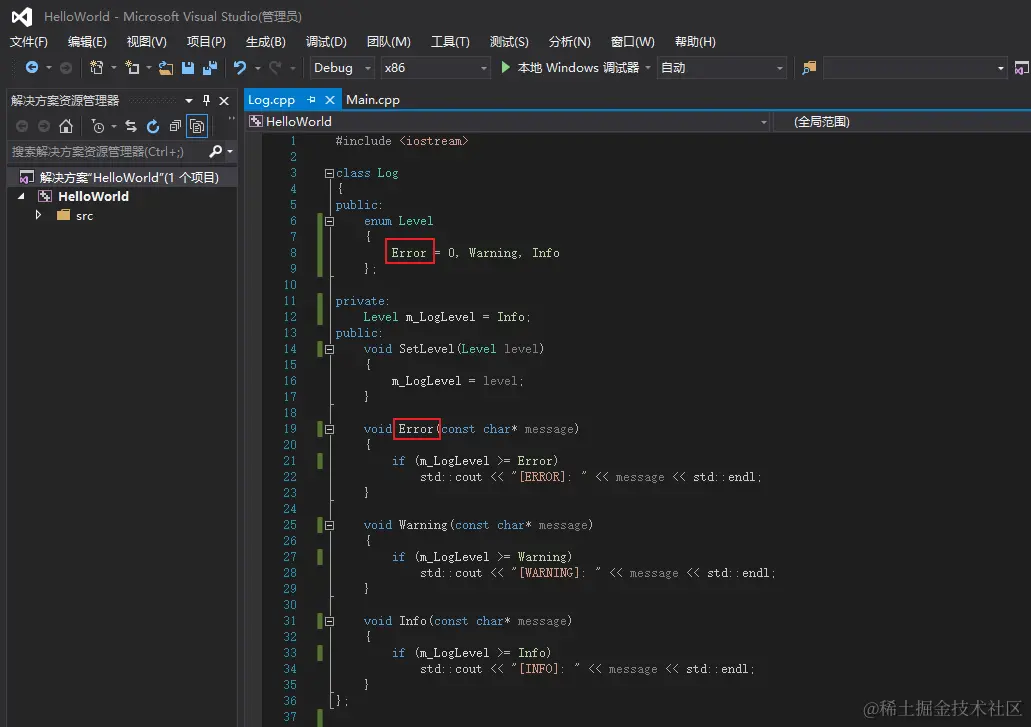The height and width of the screenshot is (727, 1031).
Task: Click the New Project toolbar icon
Action: coord(97,68)
